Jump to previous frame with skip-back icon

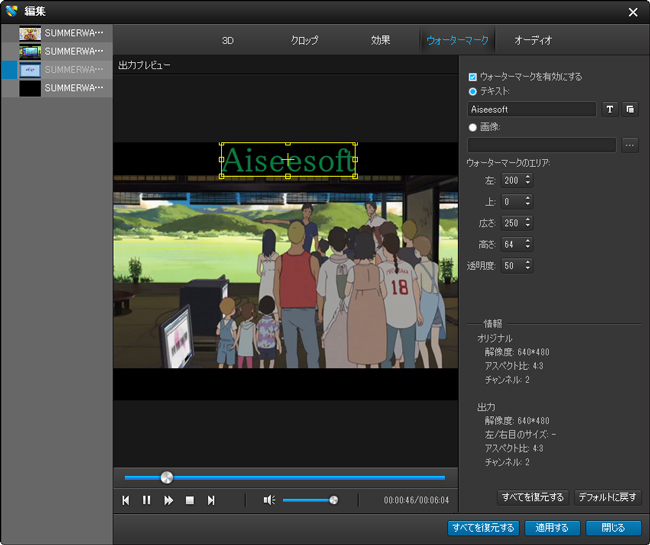point(126,500)
